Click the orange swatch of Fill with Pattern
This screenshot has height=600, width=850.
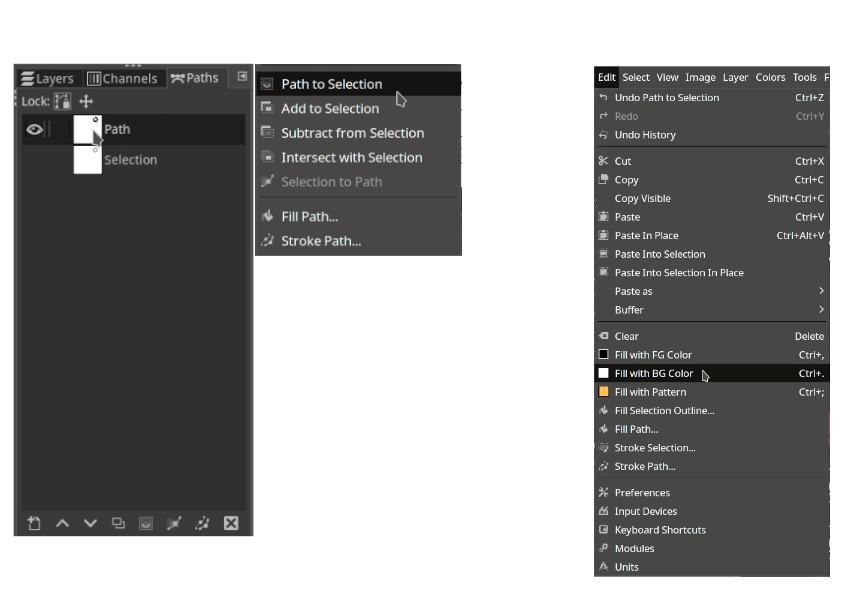click(603, 391)
